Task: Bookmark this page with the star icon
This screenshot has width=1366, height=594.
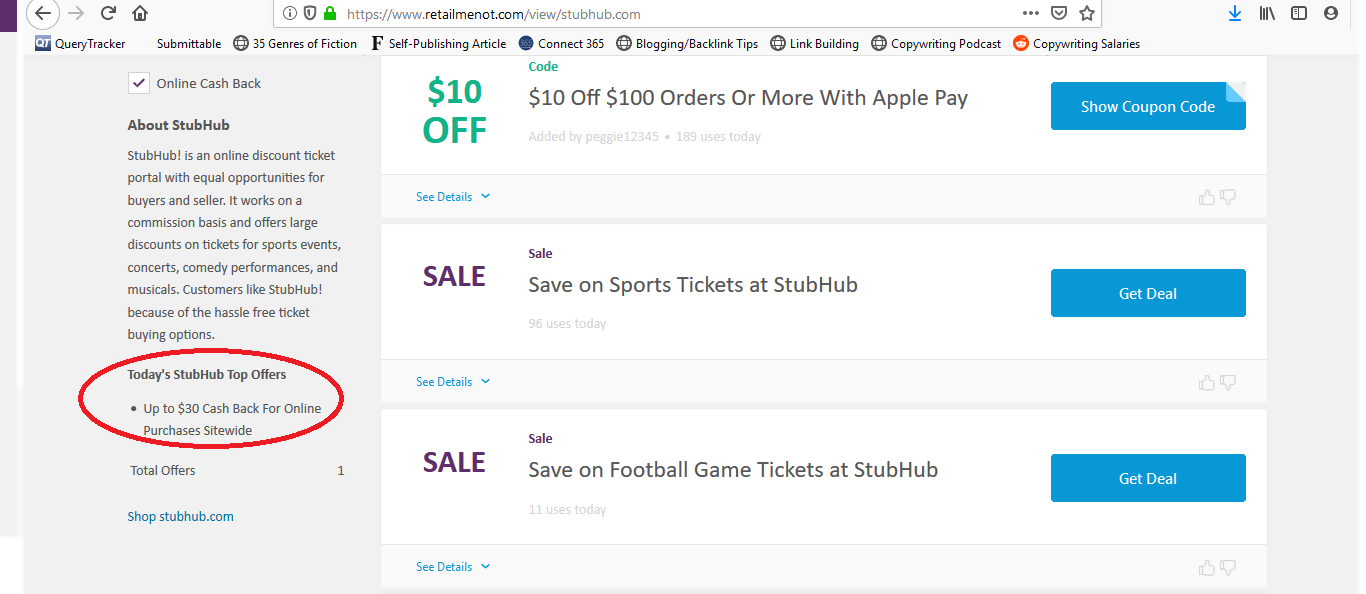Action: (1087, 13)
